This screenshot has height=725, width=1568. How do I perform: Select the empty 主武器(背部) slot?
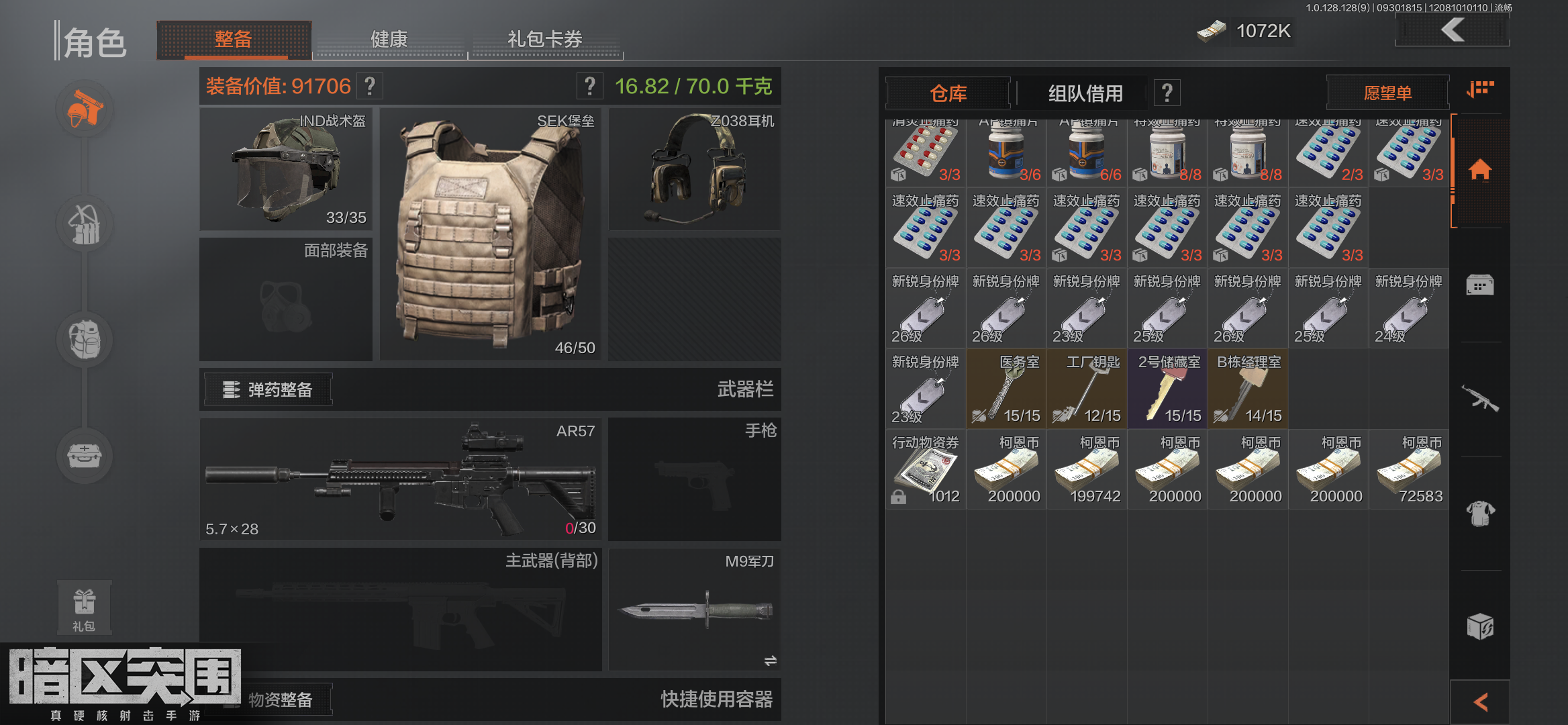(x=401, y=610)
